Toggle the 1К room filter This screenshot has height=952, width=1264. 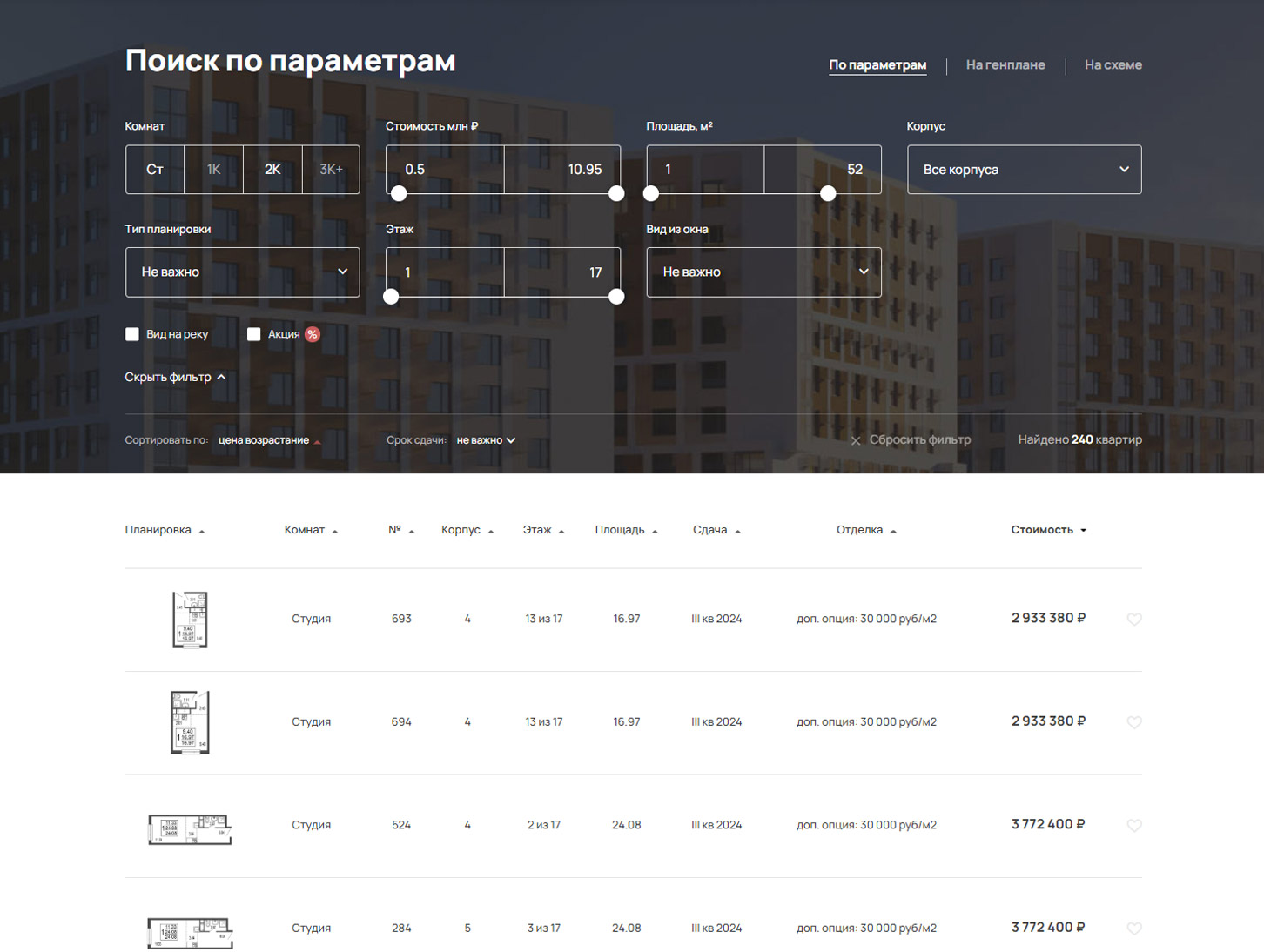tap(214, 170)
